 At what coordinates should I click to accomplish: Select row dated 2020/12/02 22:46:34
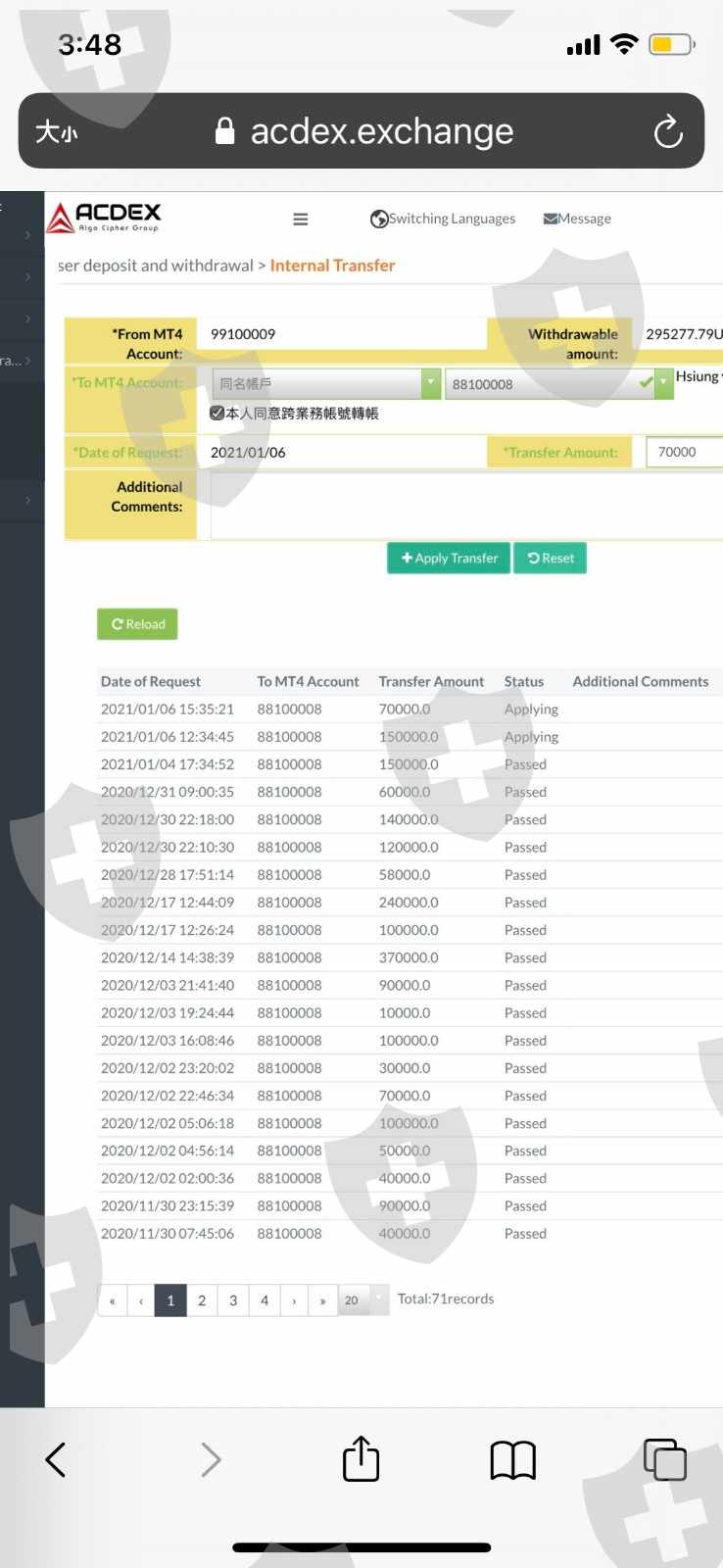[x=410, y=1096]
